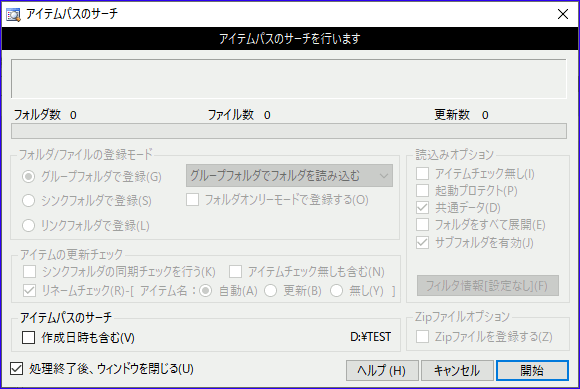Viewport: 580px width, 389px height.
Task: Click the ファイル数 0 label
Action: click(239, 115)
